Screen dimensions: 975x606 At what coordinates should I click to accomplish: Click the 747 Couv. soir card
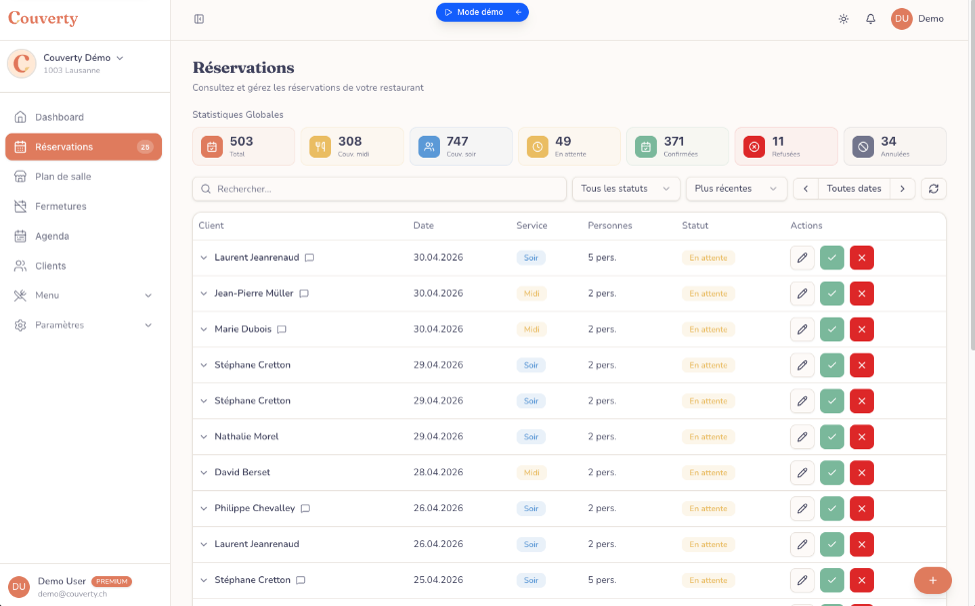[461, 147]
